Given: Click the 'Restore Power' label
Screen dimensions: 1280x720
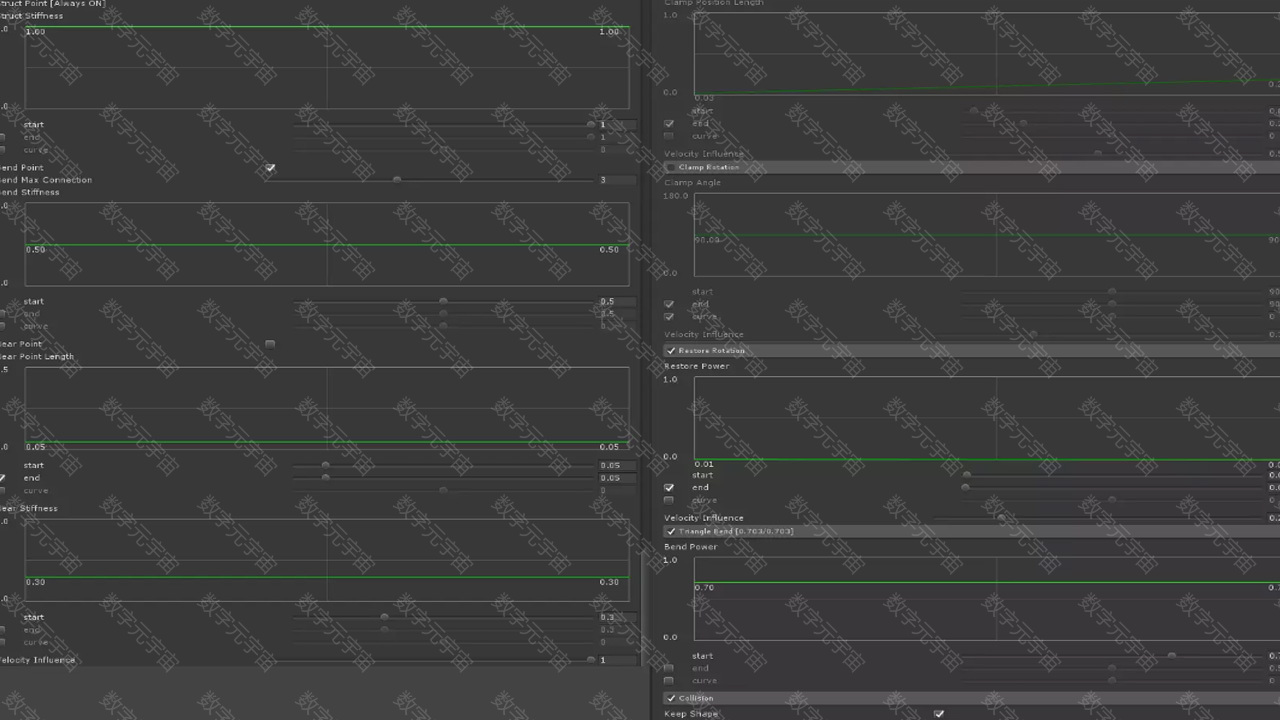Looking at the screenshot, I should [x=697, y=366].
